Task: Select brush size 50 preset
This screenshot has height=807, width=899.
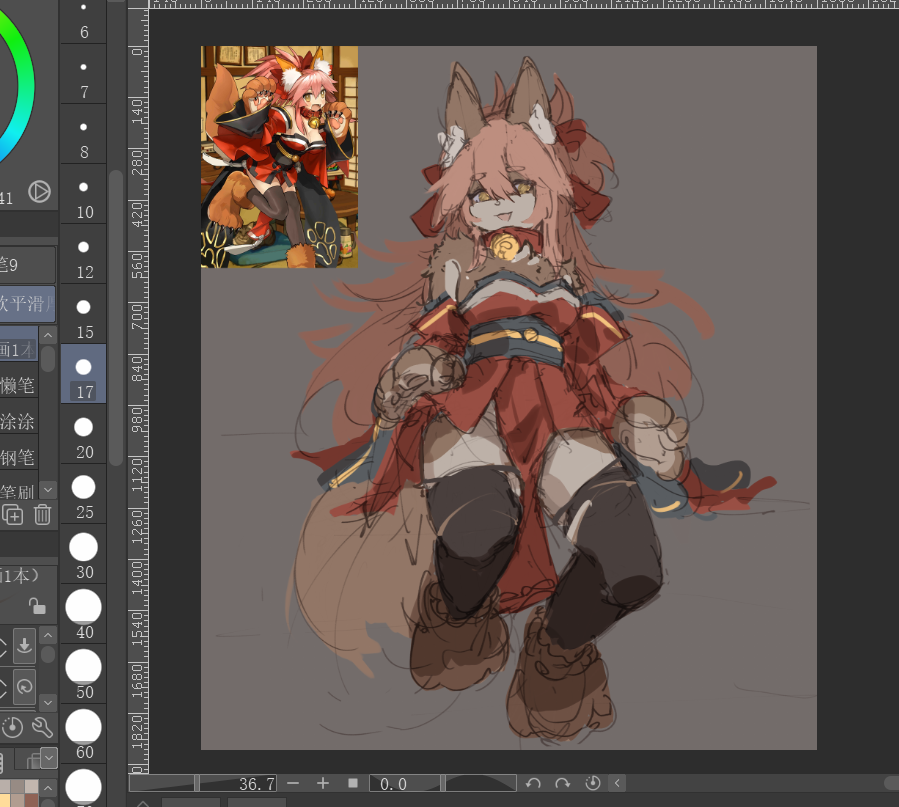Action: coord(84,675)
